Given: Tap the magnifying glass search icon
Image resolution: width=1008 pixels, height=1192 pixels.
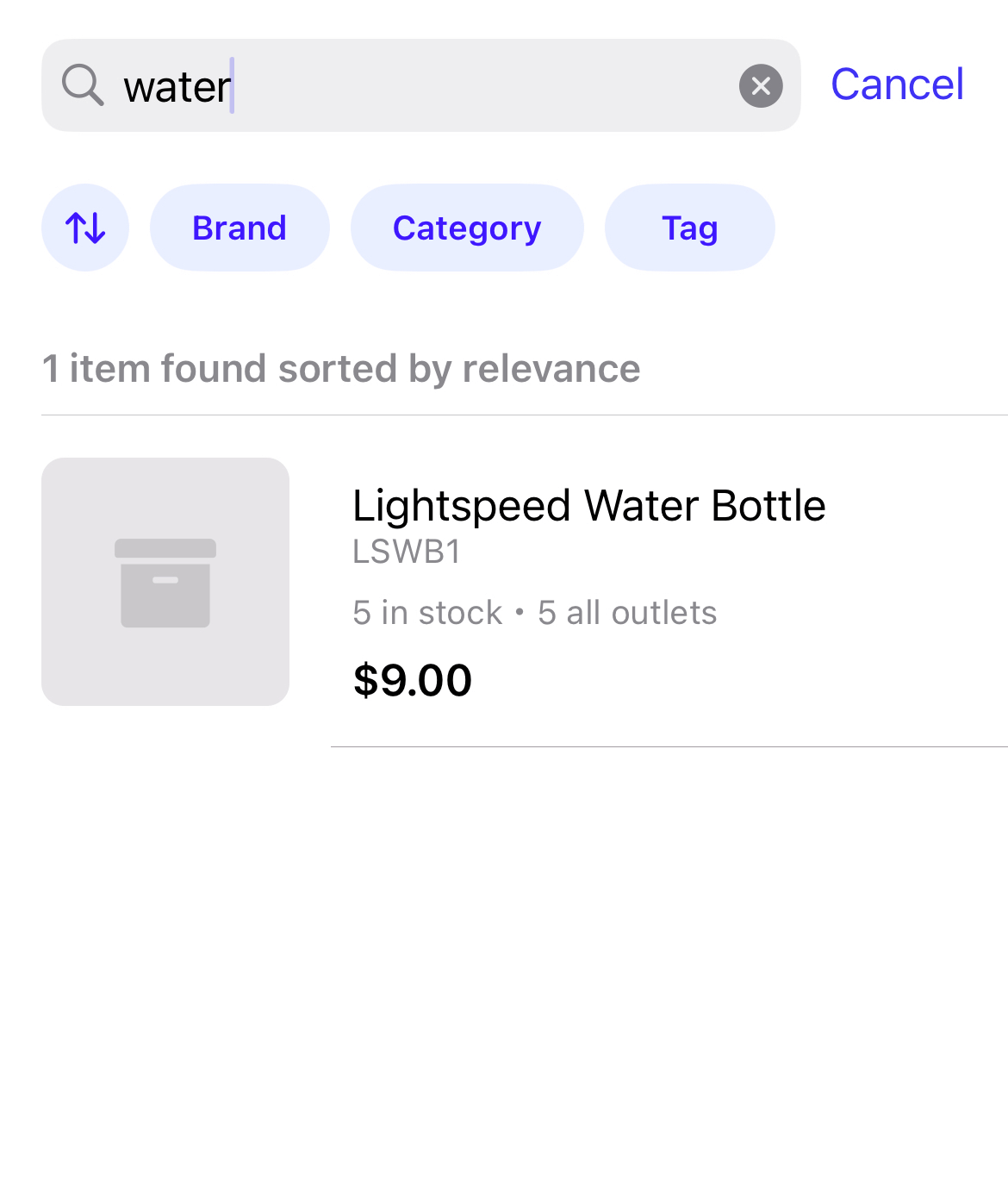Looking at the screenshot, I should pos(83,85).
